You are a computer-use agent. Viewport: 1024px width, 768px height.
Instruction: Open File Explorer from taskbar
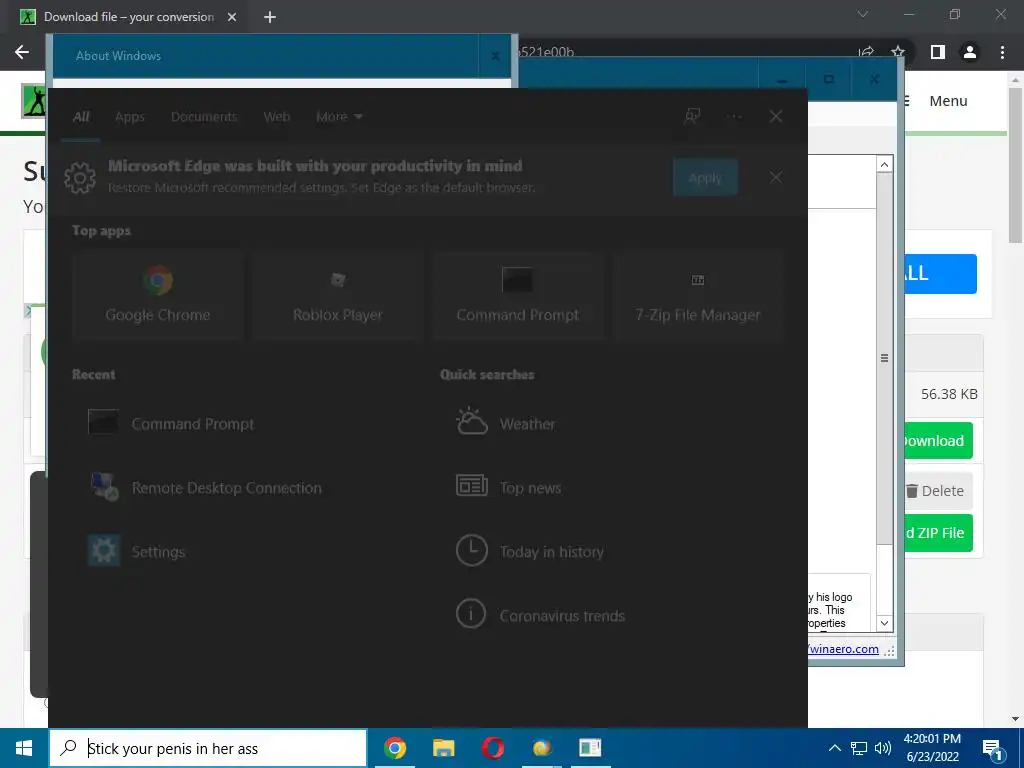click(x=443, y=748)
